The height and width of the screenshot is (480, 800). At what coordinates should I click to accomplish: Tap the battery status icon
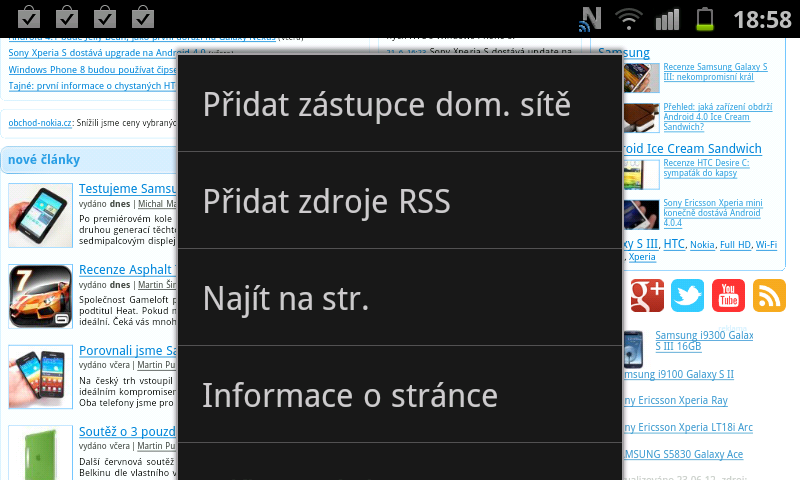pos(706,18)
